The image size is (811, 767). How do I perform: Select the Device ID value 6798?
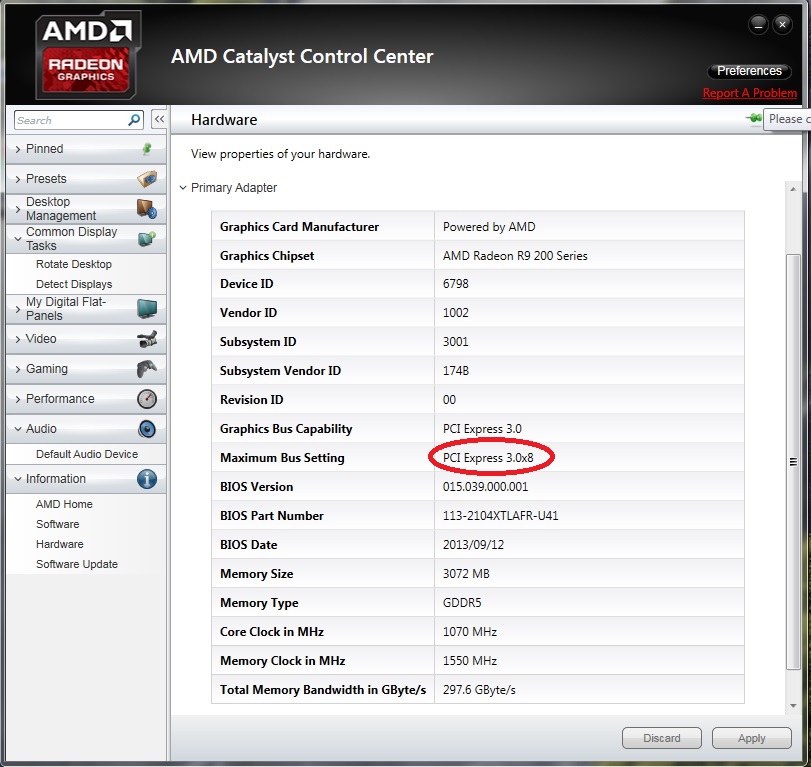click(x=456, y=284)
